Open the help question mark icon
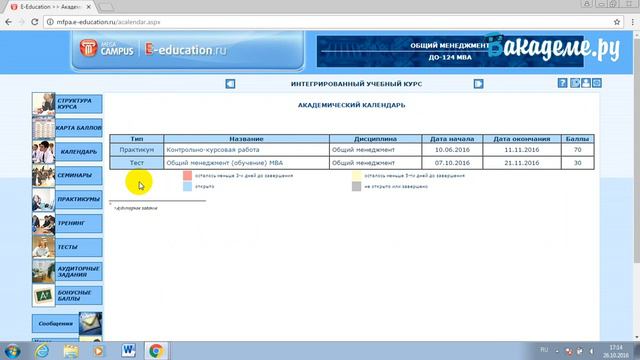Viewport: 640px width, 360px height. click(x=562, y=83)
